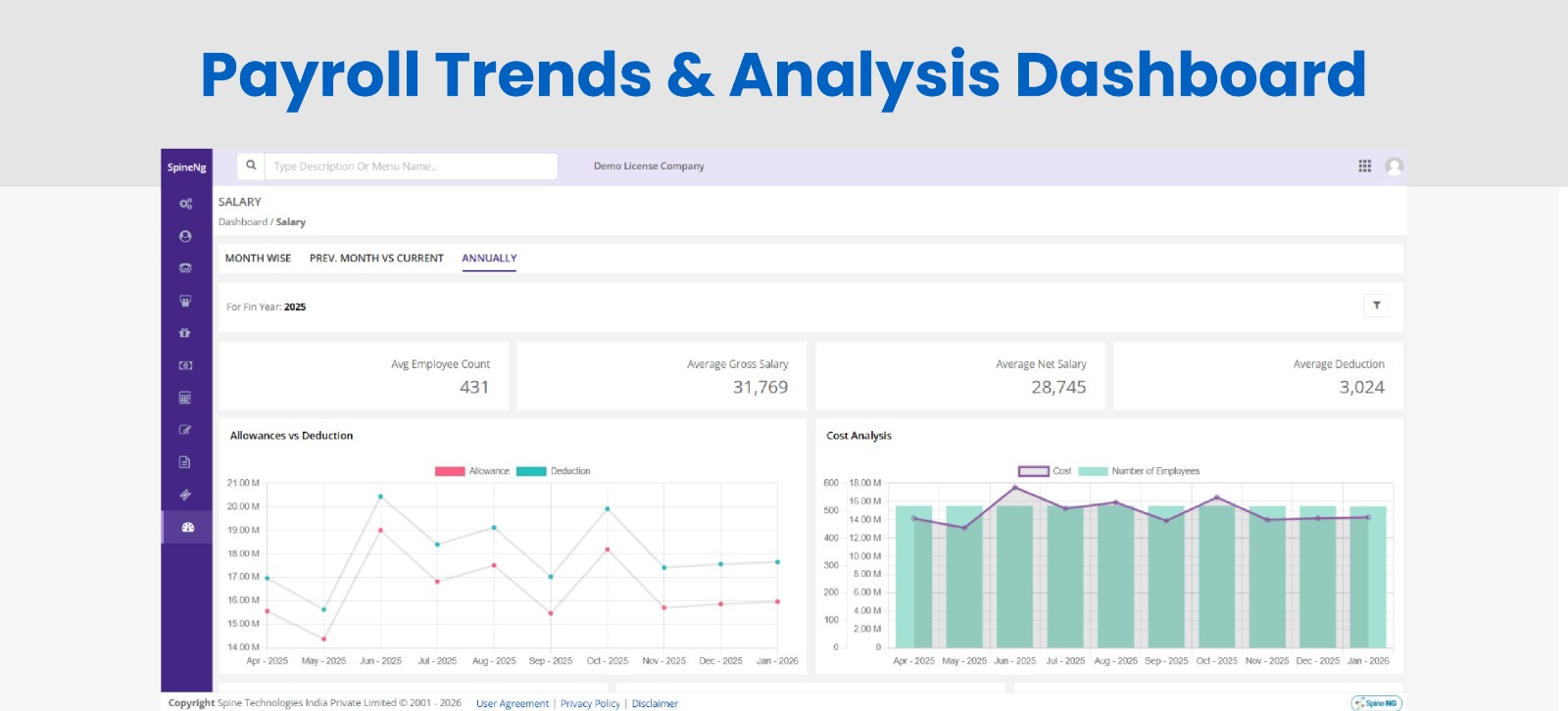
Task: Expand the filter funnel options
Action: click(x=1376, y=306)
